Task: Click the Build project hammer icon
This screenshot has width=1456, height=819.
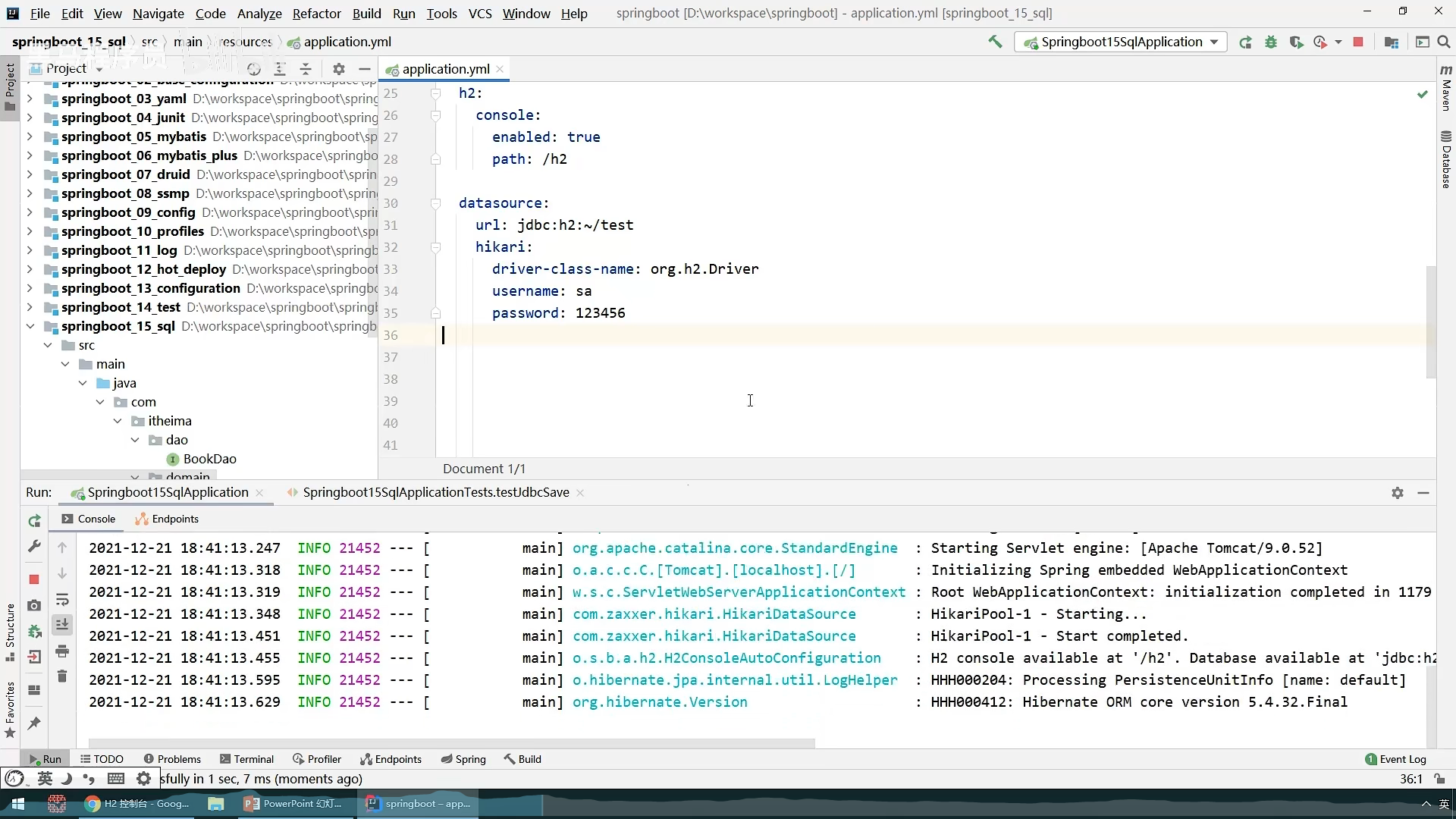Action: click(x=995, y=42)
